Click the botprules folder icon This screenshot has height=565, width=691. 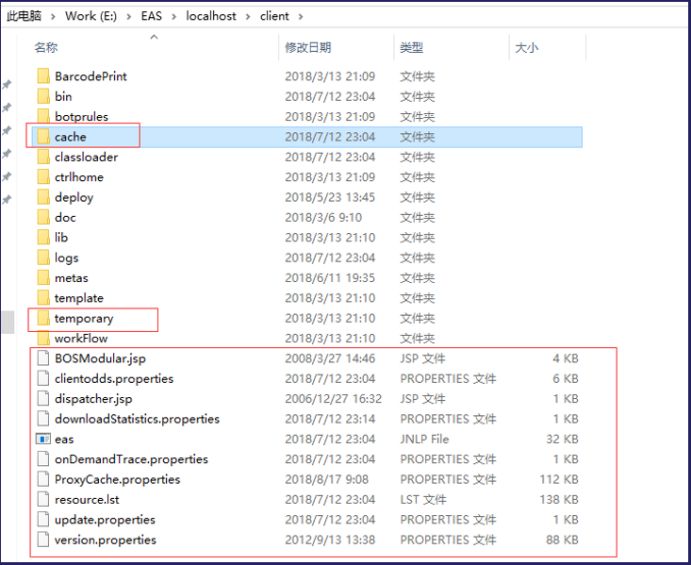(43, 117)
